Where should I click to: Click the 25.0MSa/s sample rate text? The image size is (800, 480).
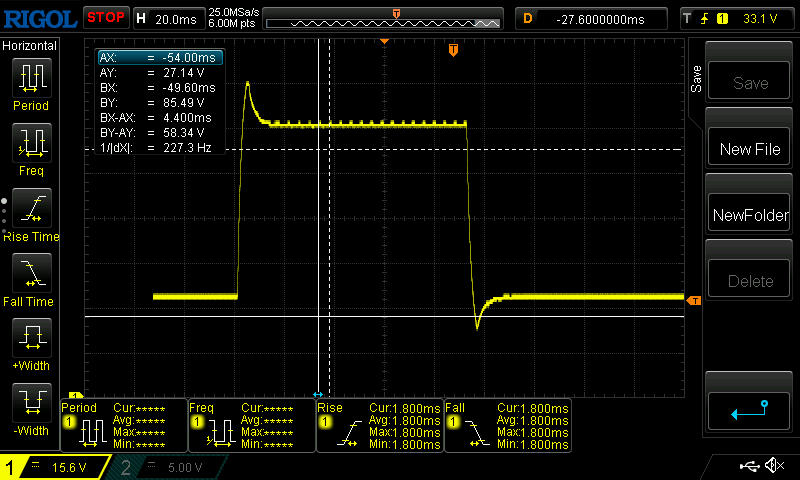[x=234, y=12]
